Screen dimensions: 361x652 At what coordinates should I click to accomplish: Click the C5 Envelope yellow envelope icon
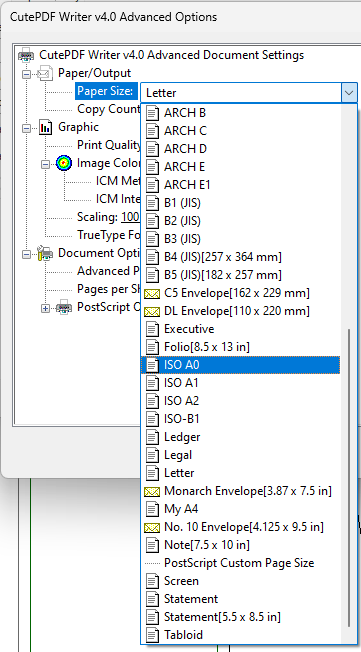[151, 294]
